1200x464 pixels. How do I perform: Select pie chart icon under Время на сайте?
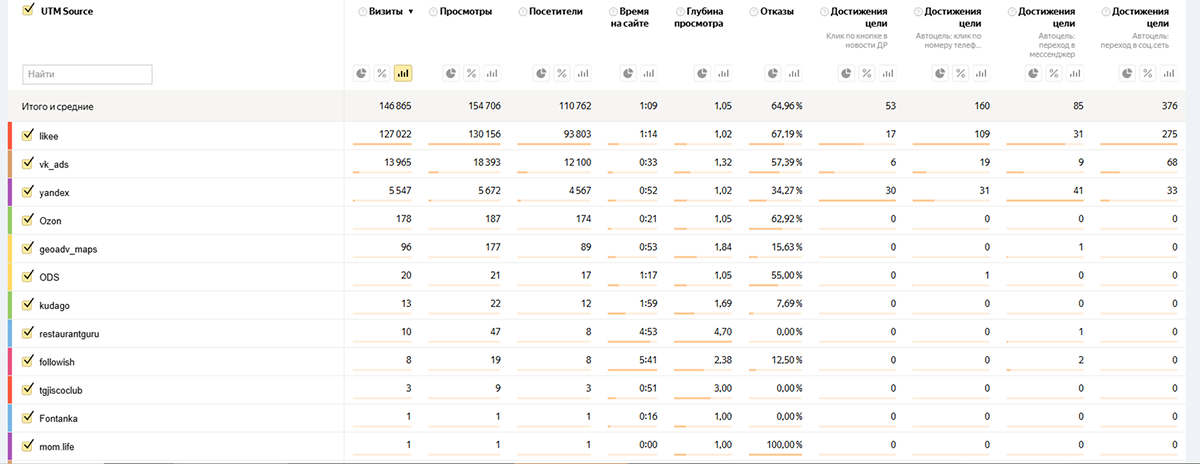tap(626, 73)
